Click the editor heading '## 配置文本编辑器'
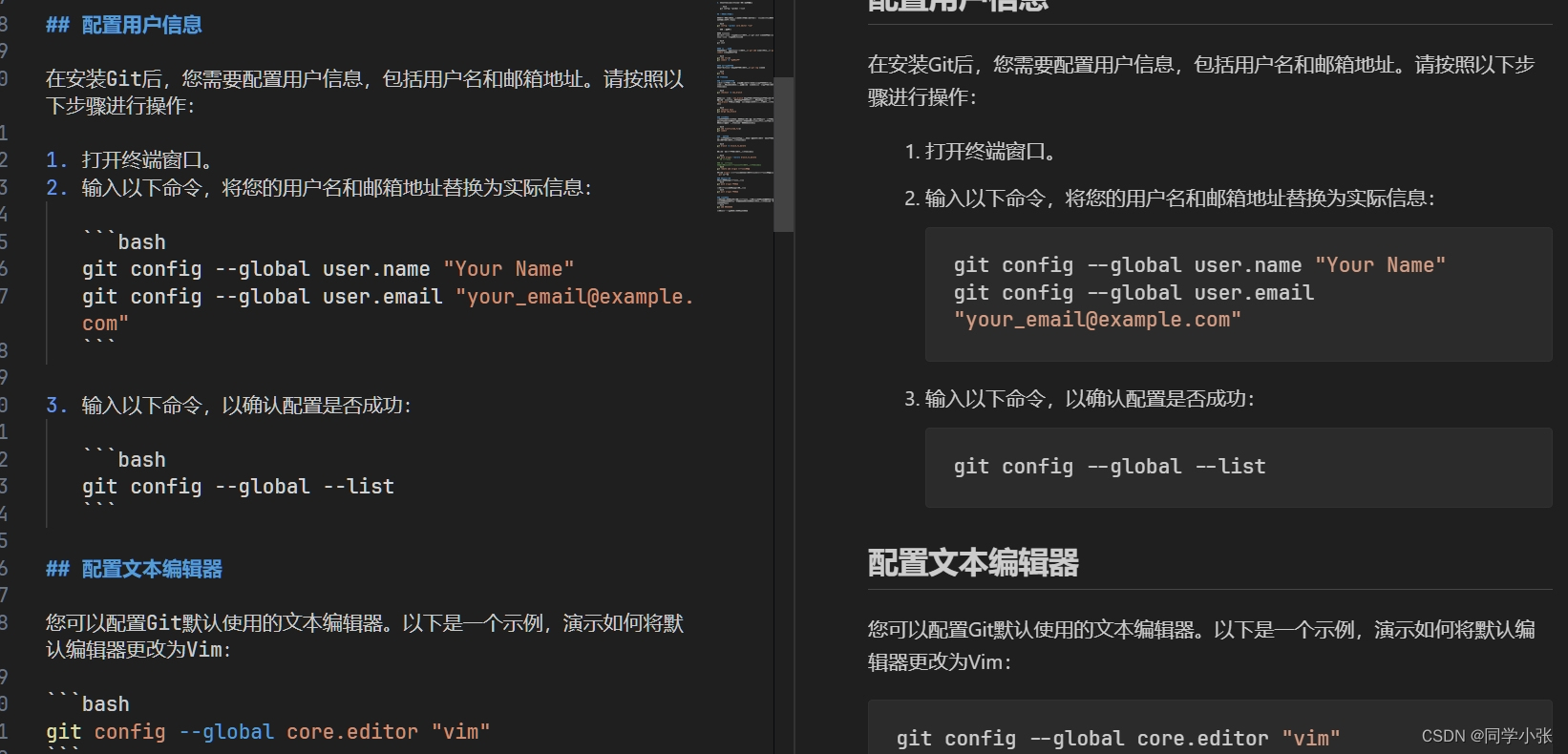Screen dimensions: 1568x754 [x=134, y=569]
